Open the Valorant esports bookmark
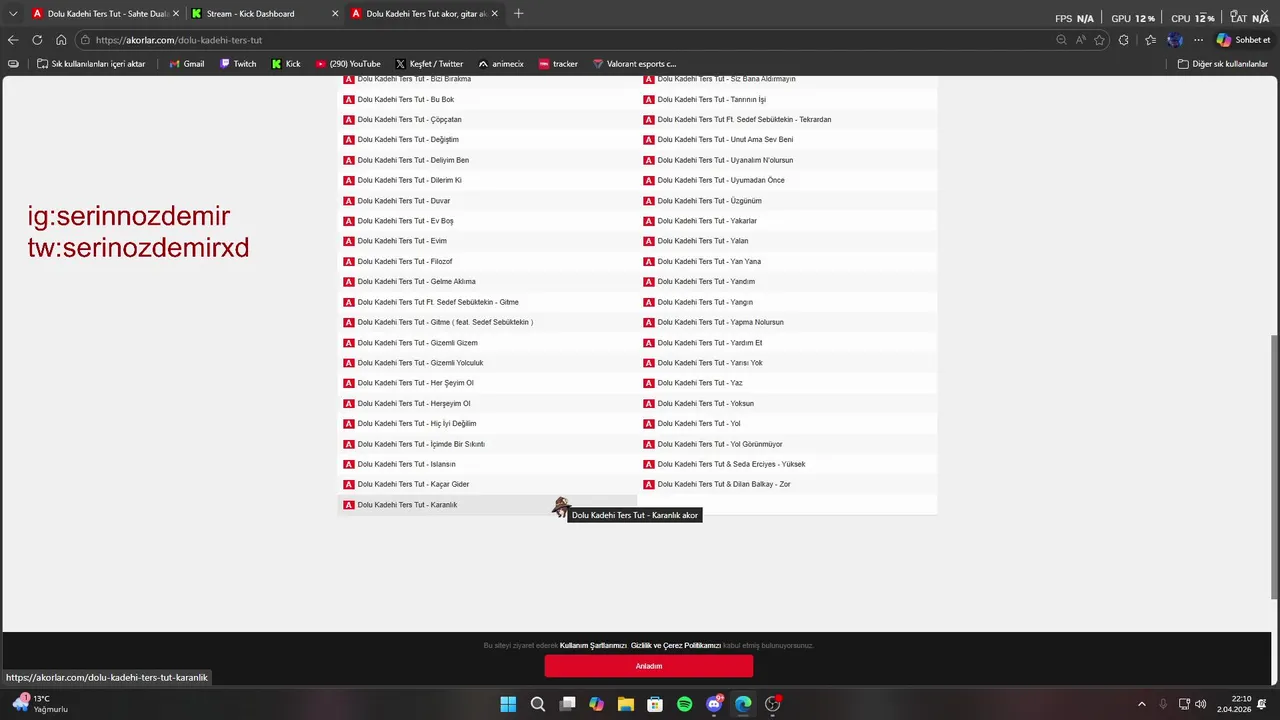This screenshot has width=1280, height=720. tap(634, 64)
